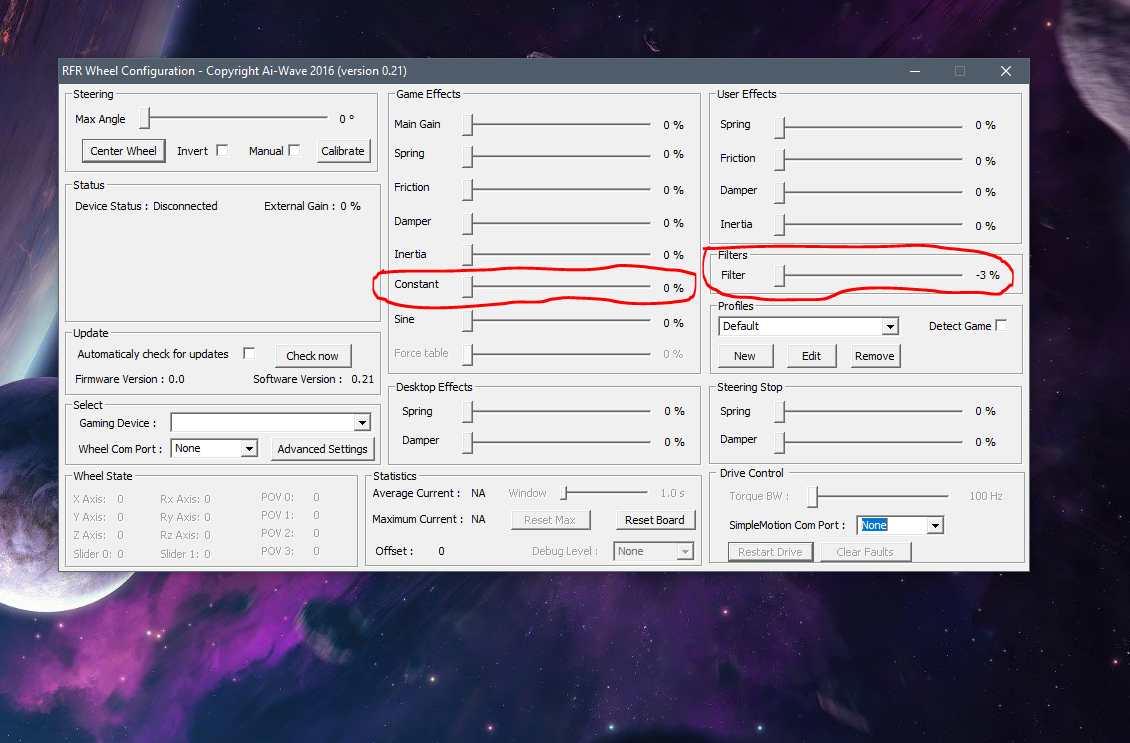Tick the Detect Game checkbox
The width and height of the screenshot is (1130, 743).
[1001, 326]
